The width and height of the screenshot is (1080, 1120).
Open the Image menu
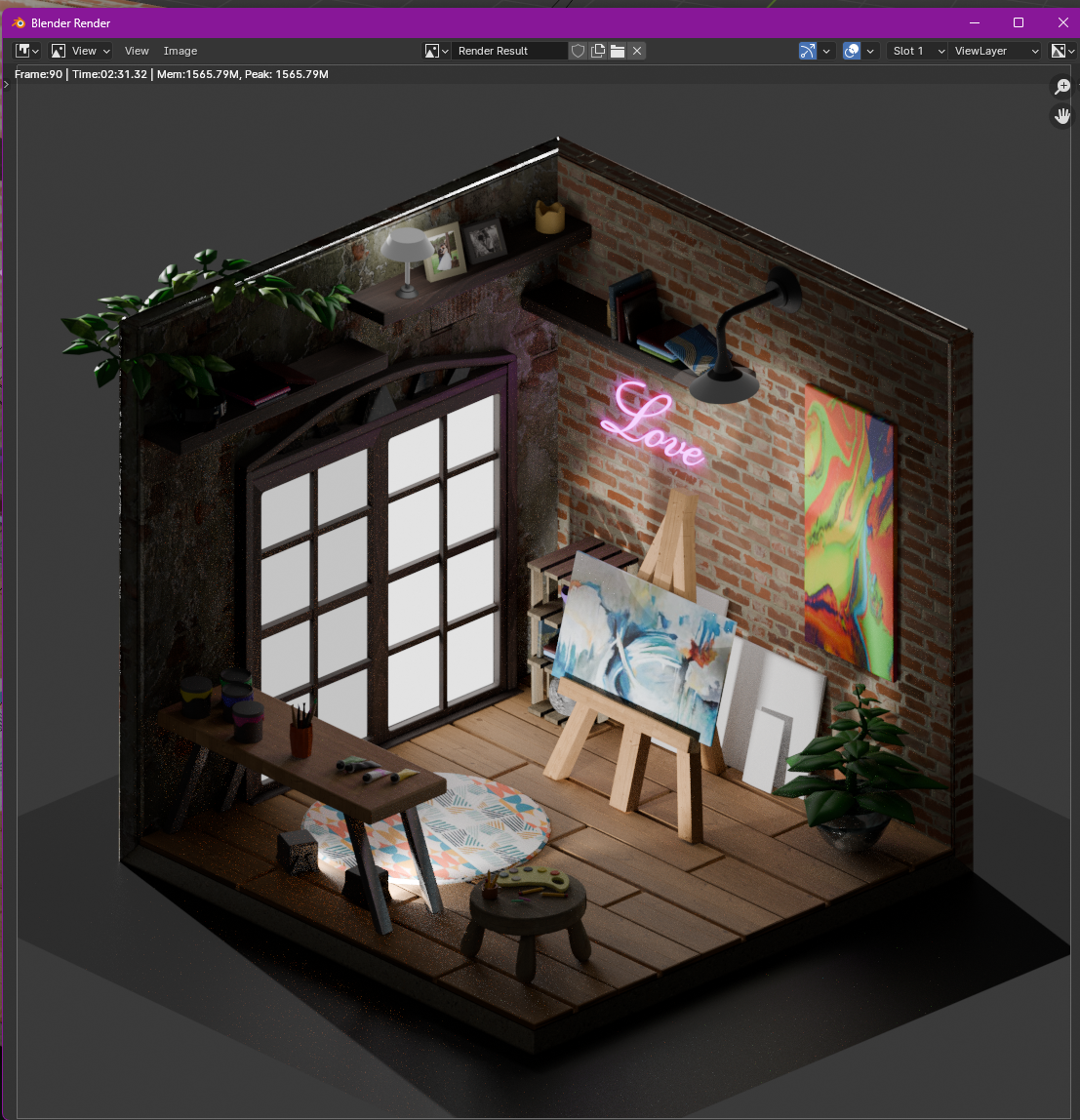click(180, 51)
